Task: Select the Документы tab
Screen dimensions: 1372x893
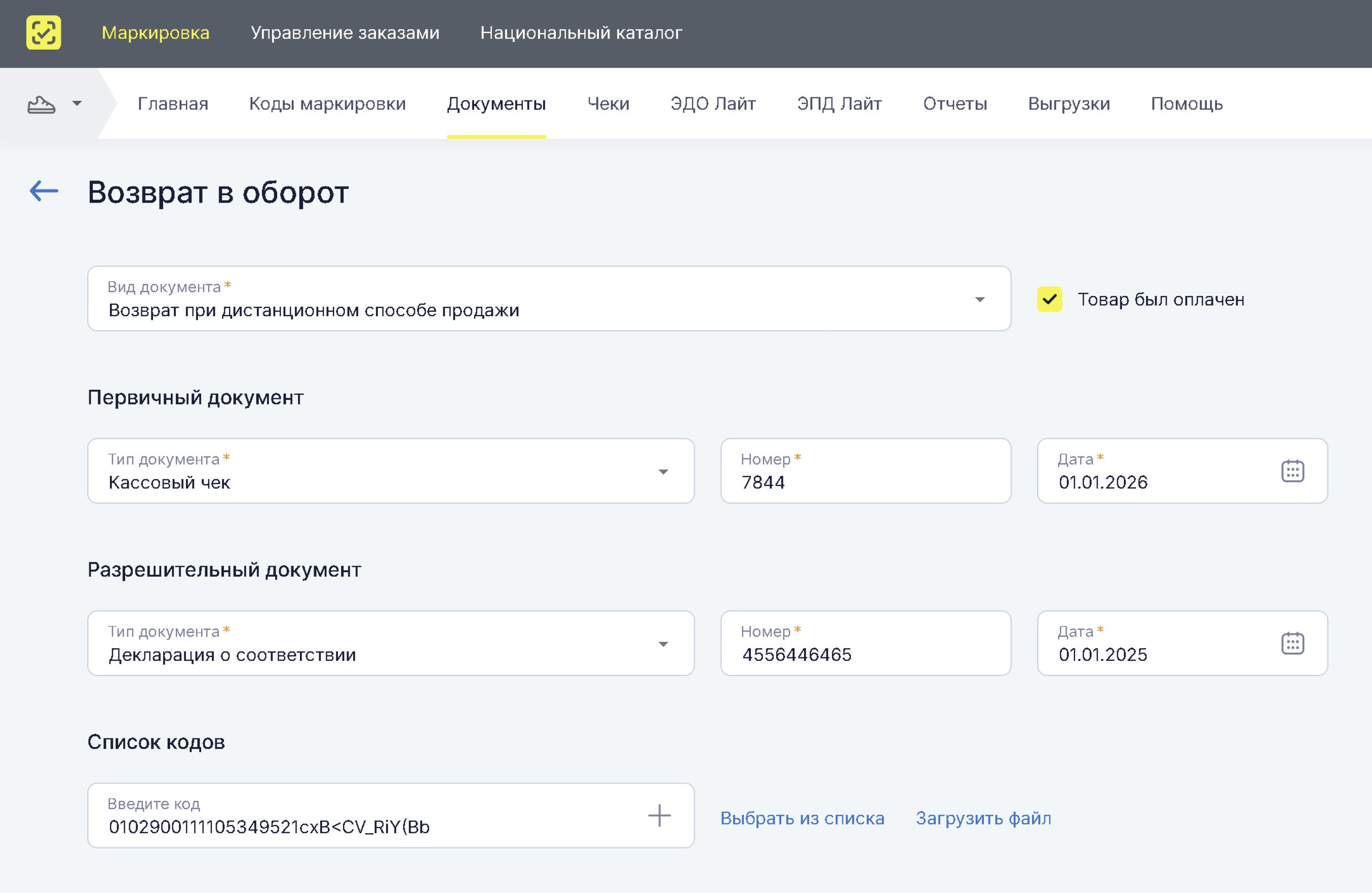Action: [497, 104]
